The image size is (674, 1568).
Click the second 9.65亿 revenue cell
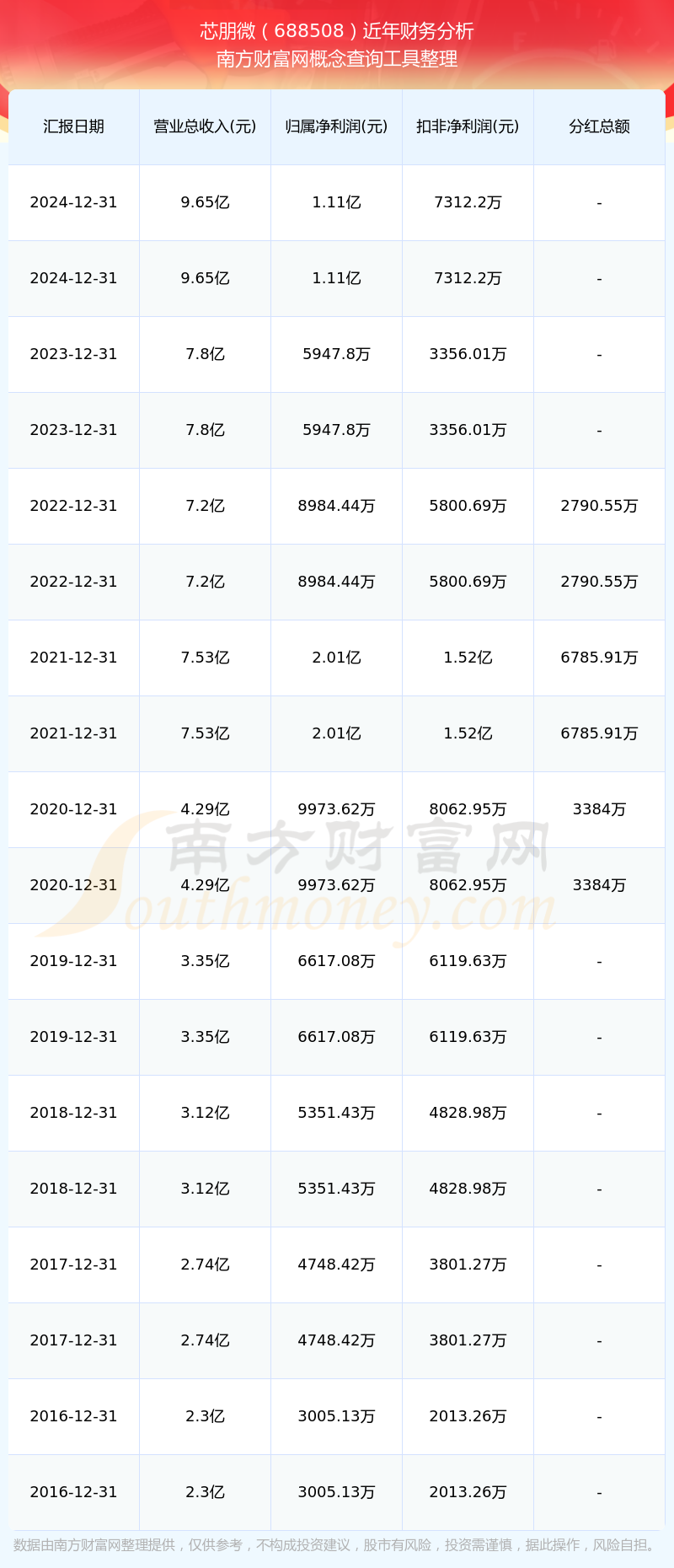[x=205, y=278]
